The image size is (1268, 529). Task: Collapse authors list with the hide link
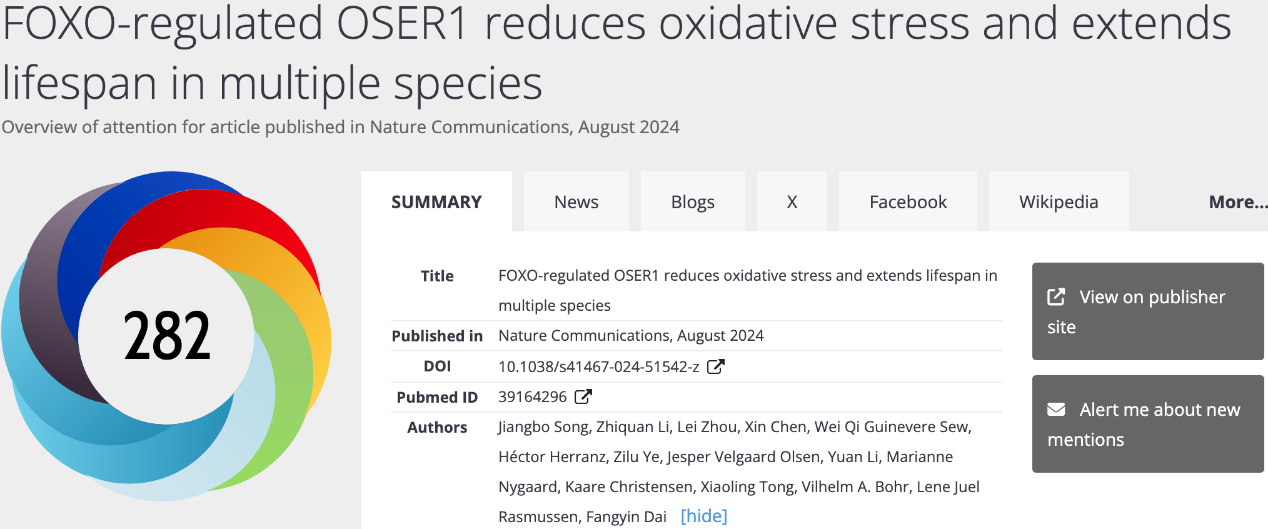(704, 516)
